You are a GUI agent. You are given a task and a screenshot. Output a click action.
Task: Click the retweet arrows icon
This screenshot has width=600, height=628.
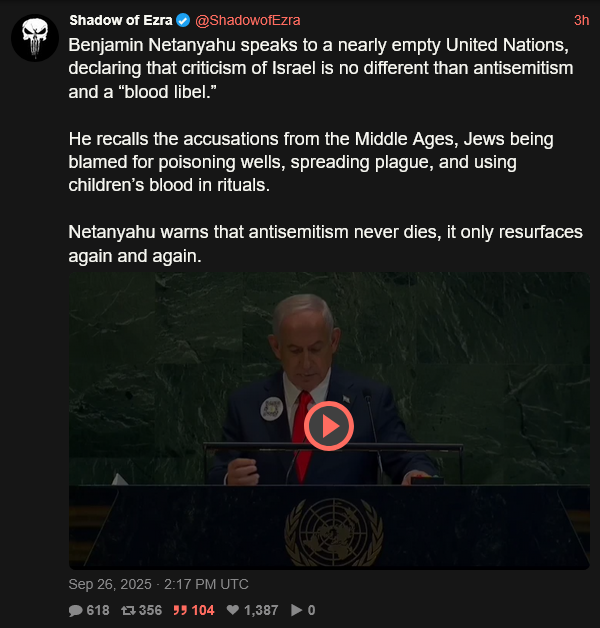[x=128, y=610]
